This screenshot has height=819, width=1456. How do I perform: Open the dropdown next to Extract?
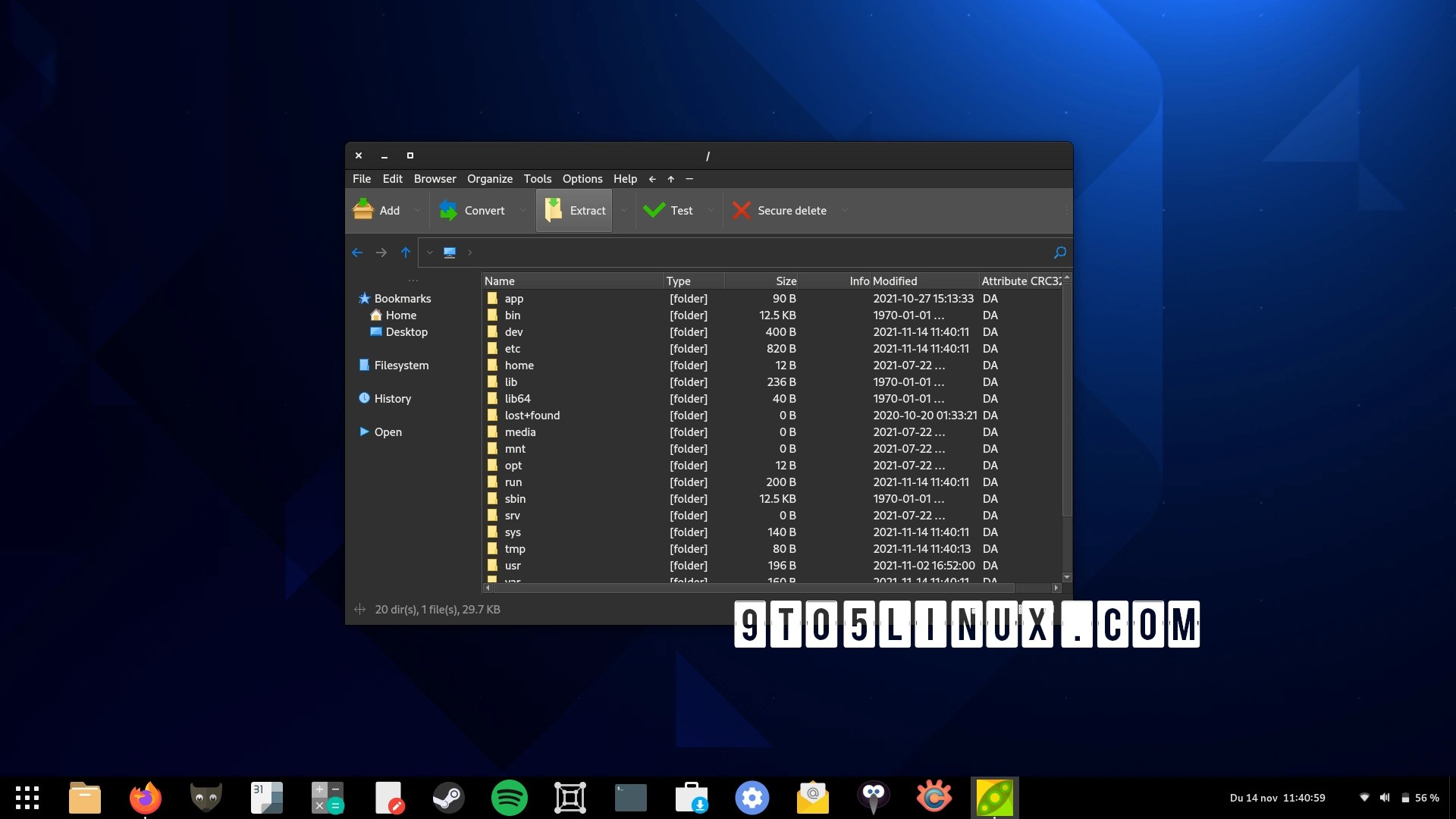623,210
